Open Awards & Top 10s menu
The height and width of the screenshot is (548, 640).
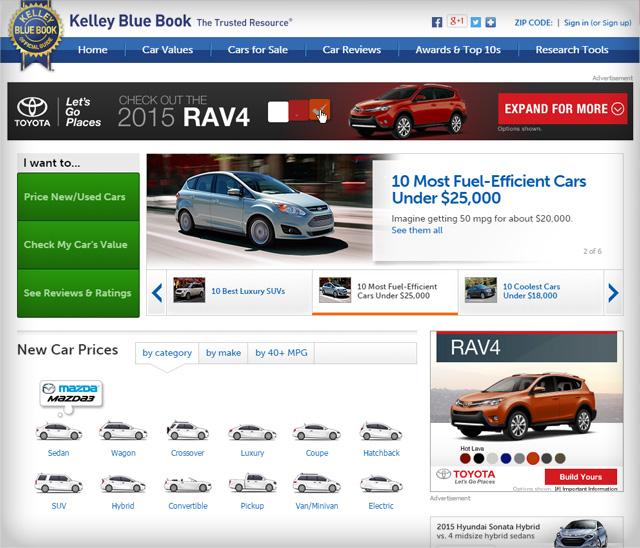pos(458,50)
